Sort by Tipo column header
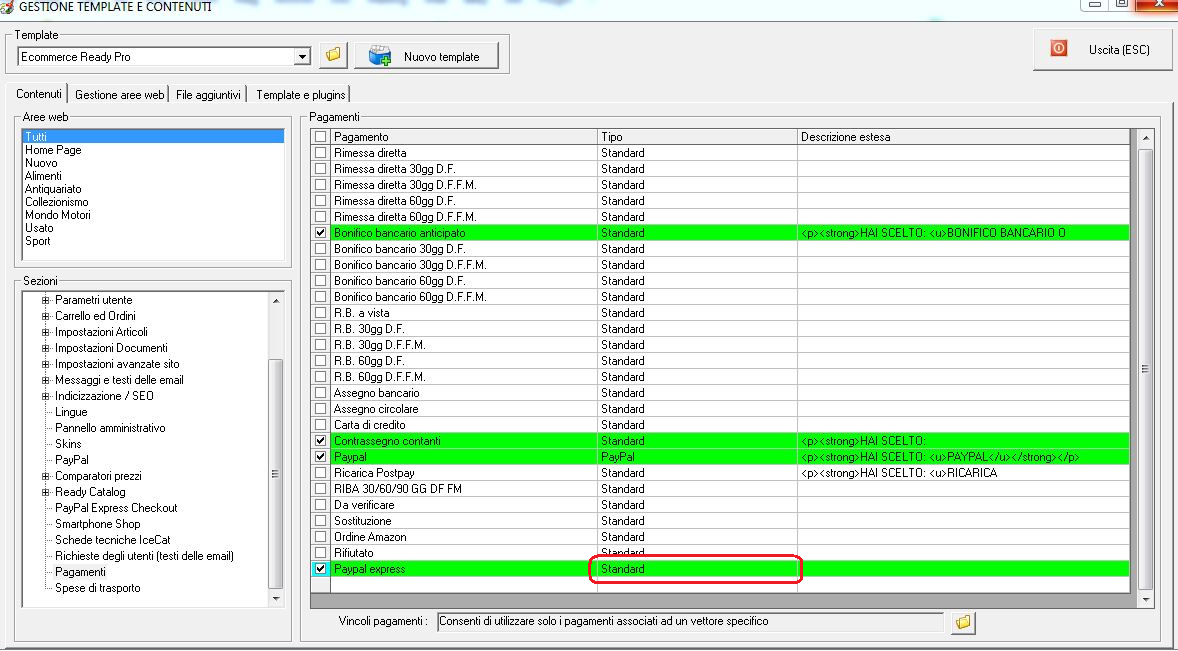 (x=697, y=137)
